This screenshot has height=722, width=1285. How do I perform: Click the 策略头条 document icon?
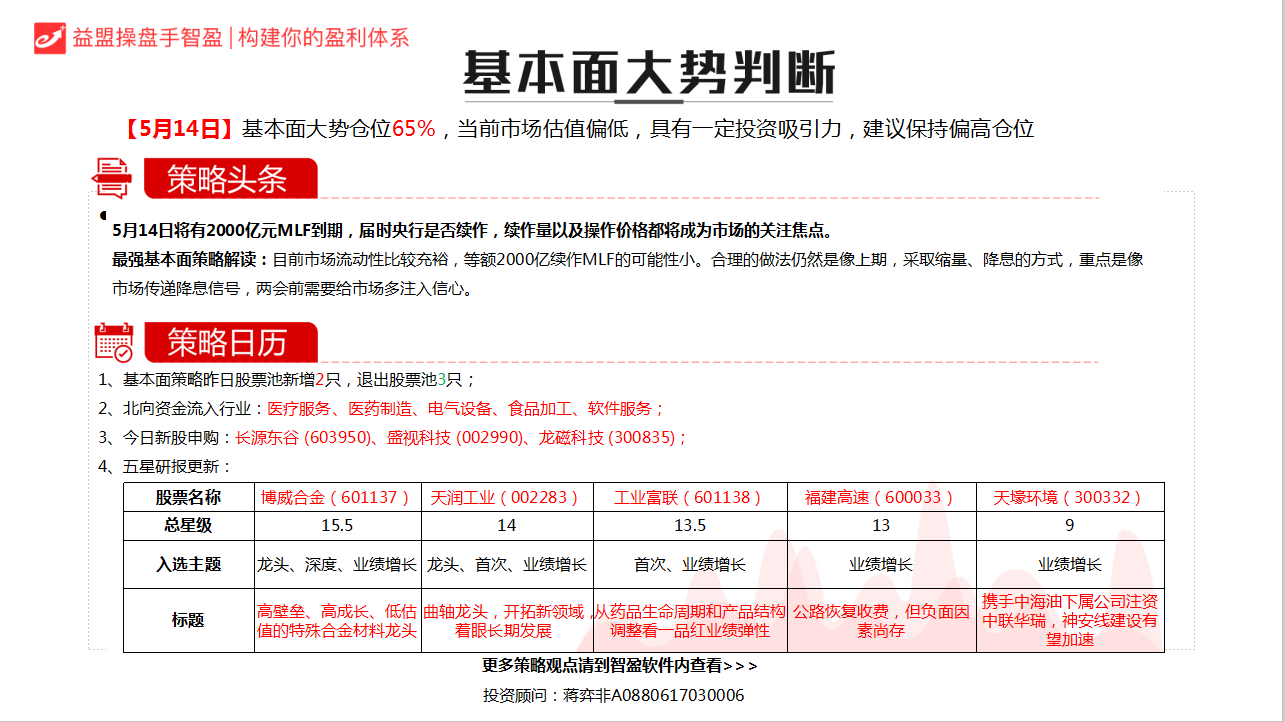click(x=111, y=178)
